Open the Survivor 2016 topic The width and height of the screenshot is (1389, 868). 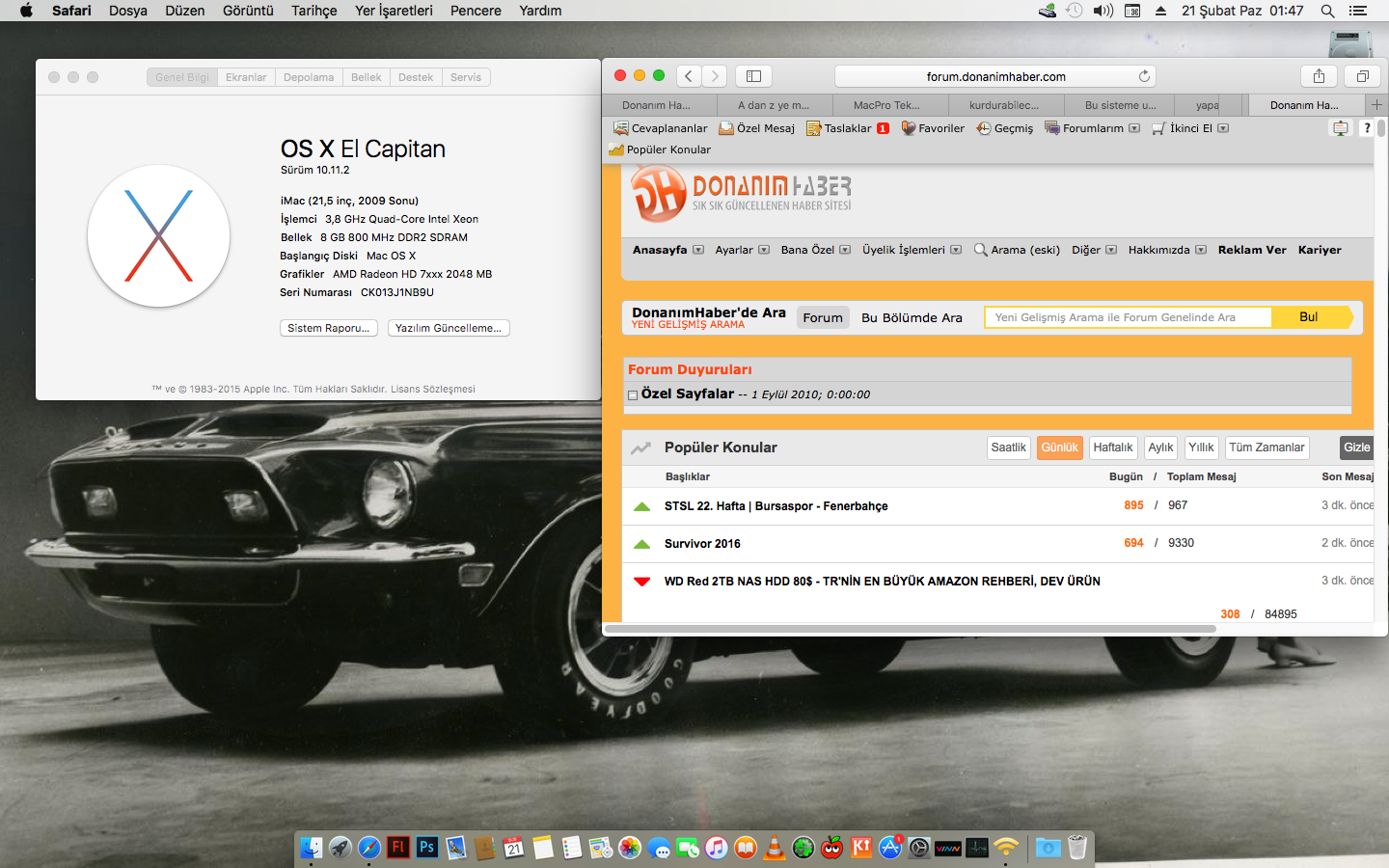pyautogui.click(x=702, y=544)
